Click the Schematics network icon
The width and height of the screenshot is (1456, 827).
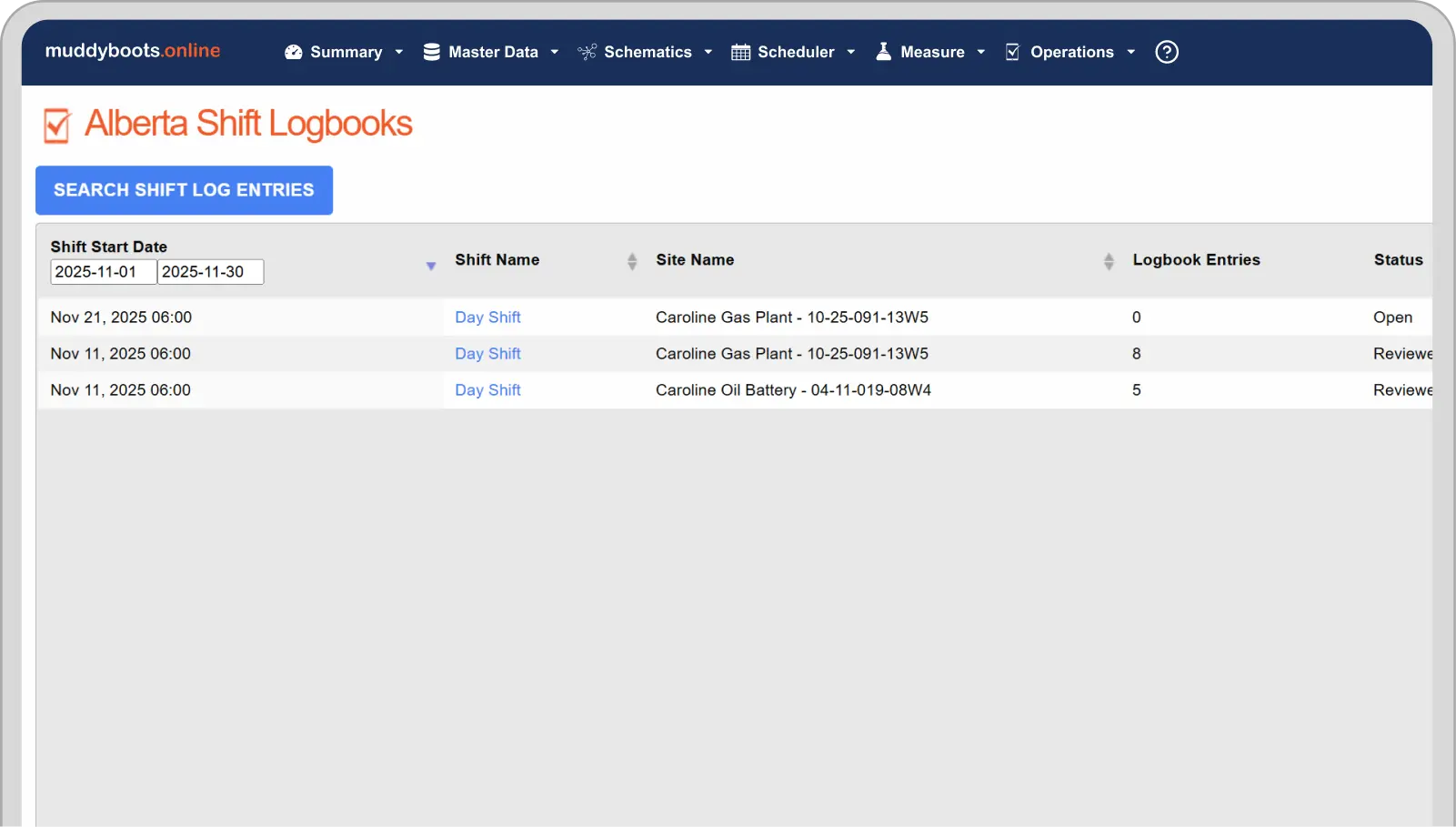coord(587,53)
